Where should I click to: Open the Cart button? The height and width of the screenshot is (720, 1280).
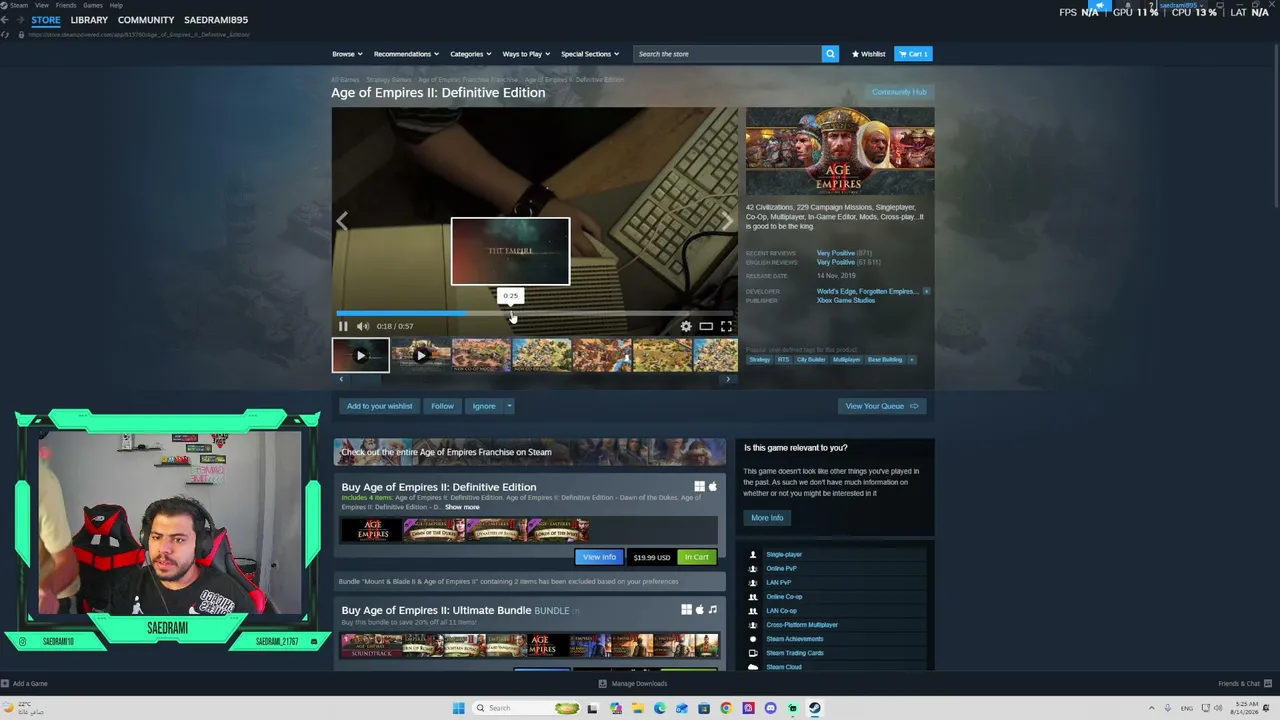pyautogui.click(x=913, y=54)
